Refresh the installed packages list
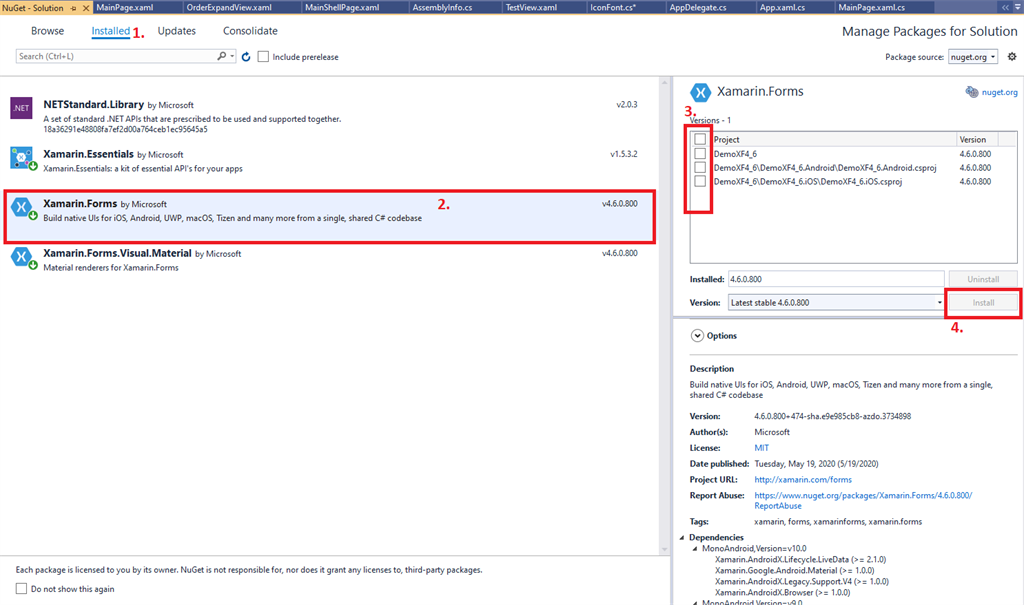The height and width of the screenshot is (605, 1024). (x=245, y=57)
